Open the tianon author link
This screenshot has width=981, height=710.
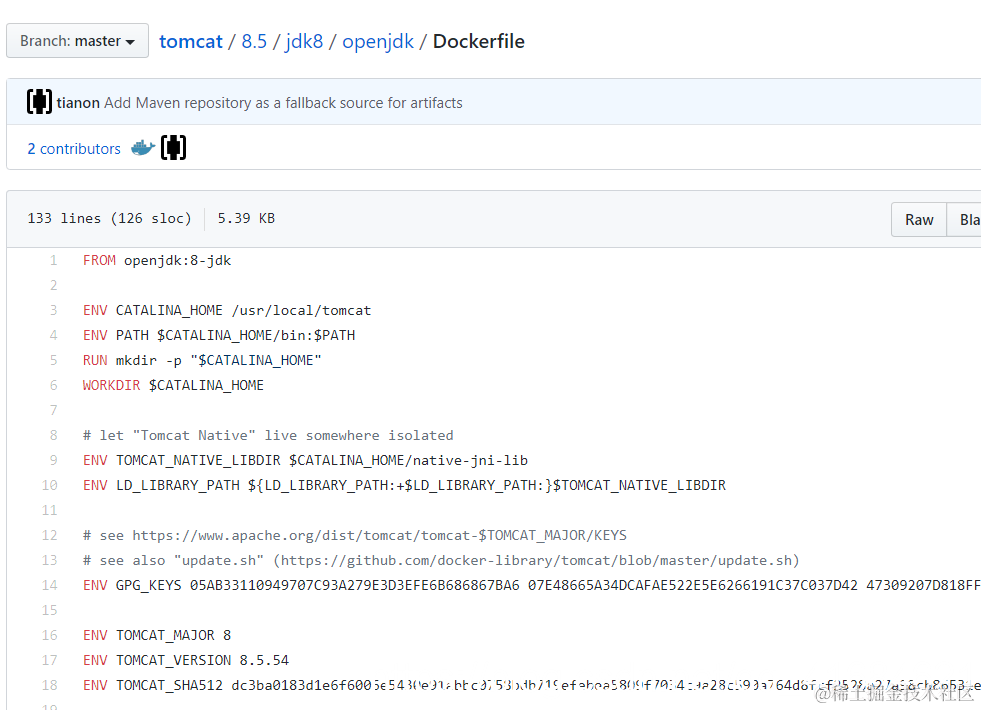pyautogui.click(x=78, y=103)
